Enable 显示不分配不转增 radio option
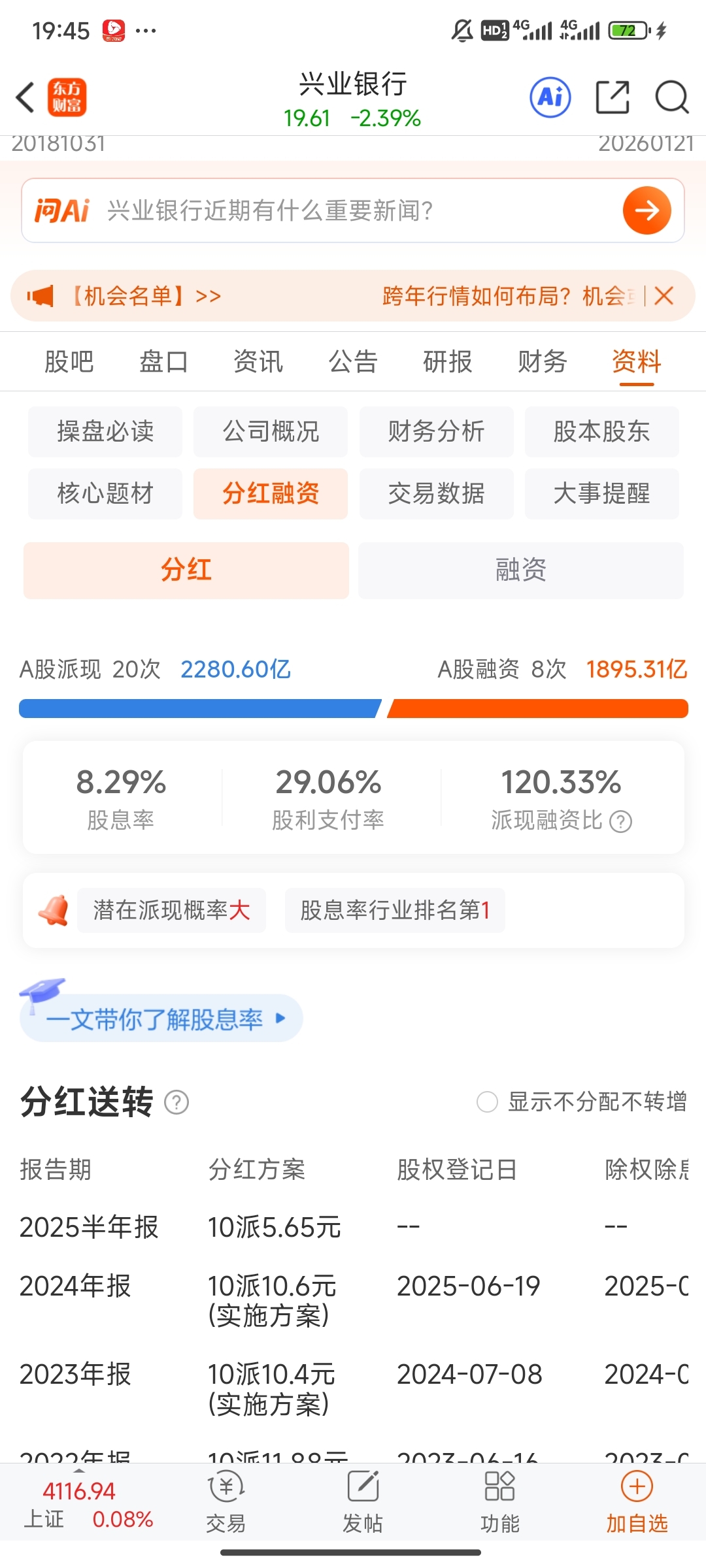 (x=487, y=1102)
